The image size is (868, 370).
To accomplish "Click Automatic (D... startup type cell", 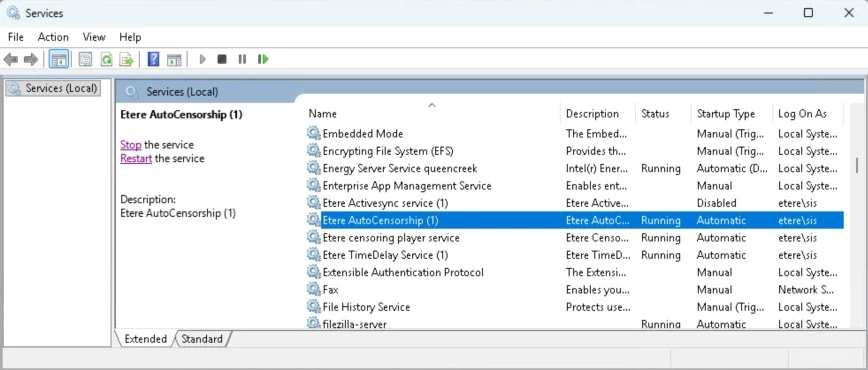I will (x=732, y=168).
